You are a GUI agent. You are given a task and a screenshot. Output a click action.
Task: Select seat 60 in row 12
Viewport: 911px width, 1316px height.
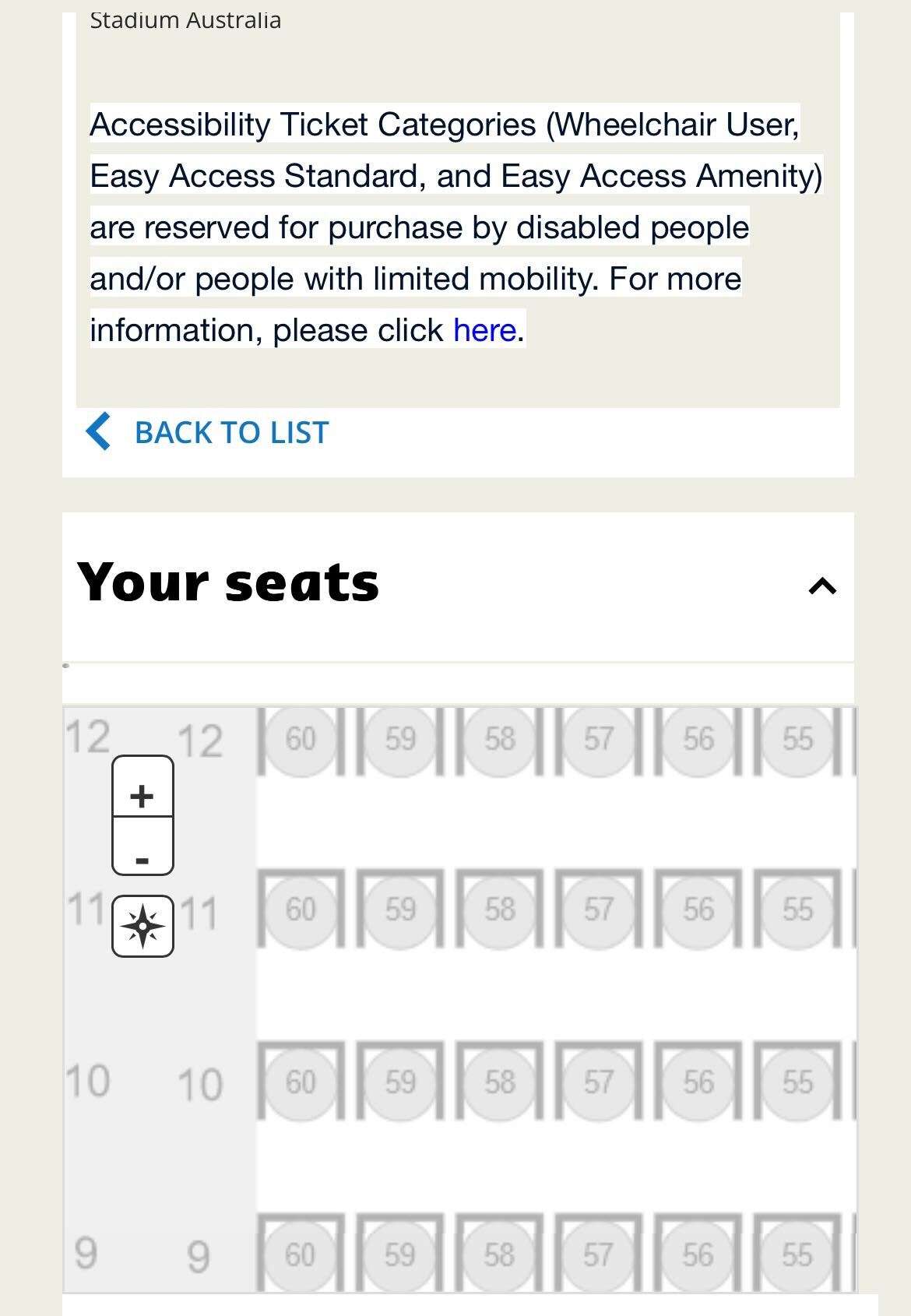pyautogui.click(x=301, y=739)
